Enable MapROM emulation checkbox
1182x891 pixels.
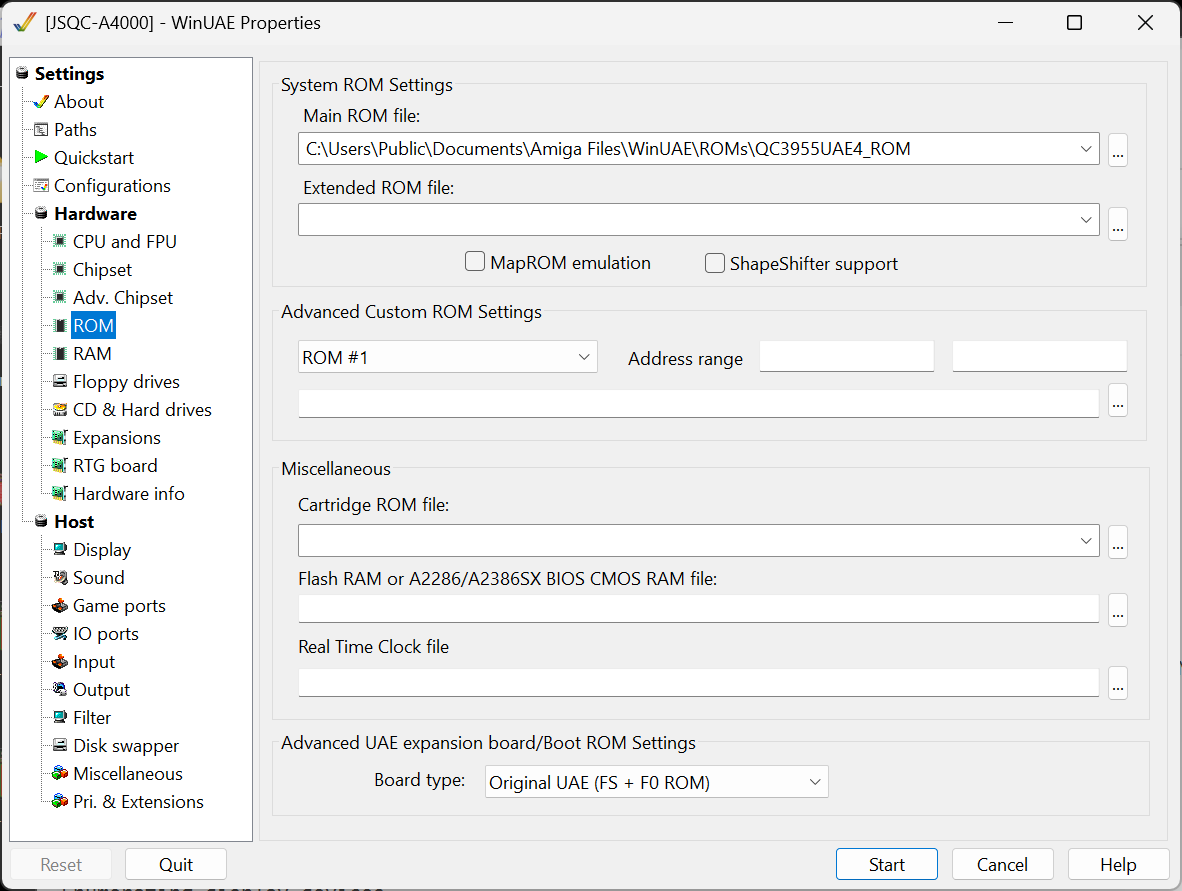pyautogui.click(x=475, y=262)
